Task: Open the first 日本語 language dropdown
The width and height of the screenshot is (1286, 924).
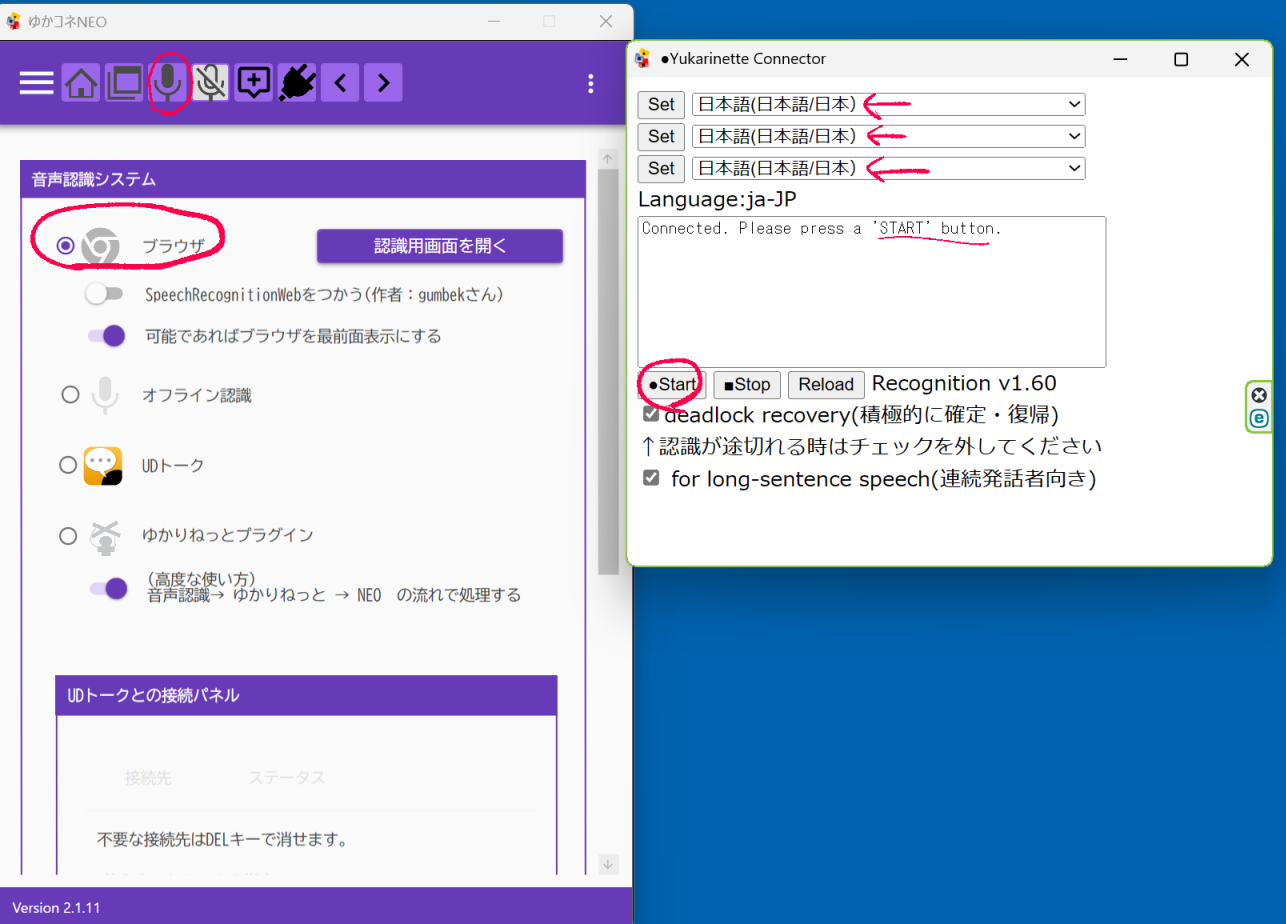Action: point(888,104)
